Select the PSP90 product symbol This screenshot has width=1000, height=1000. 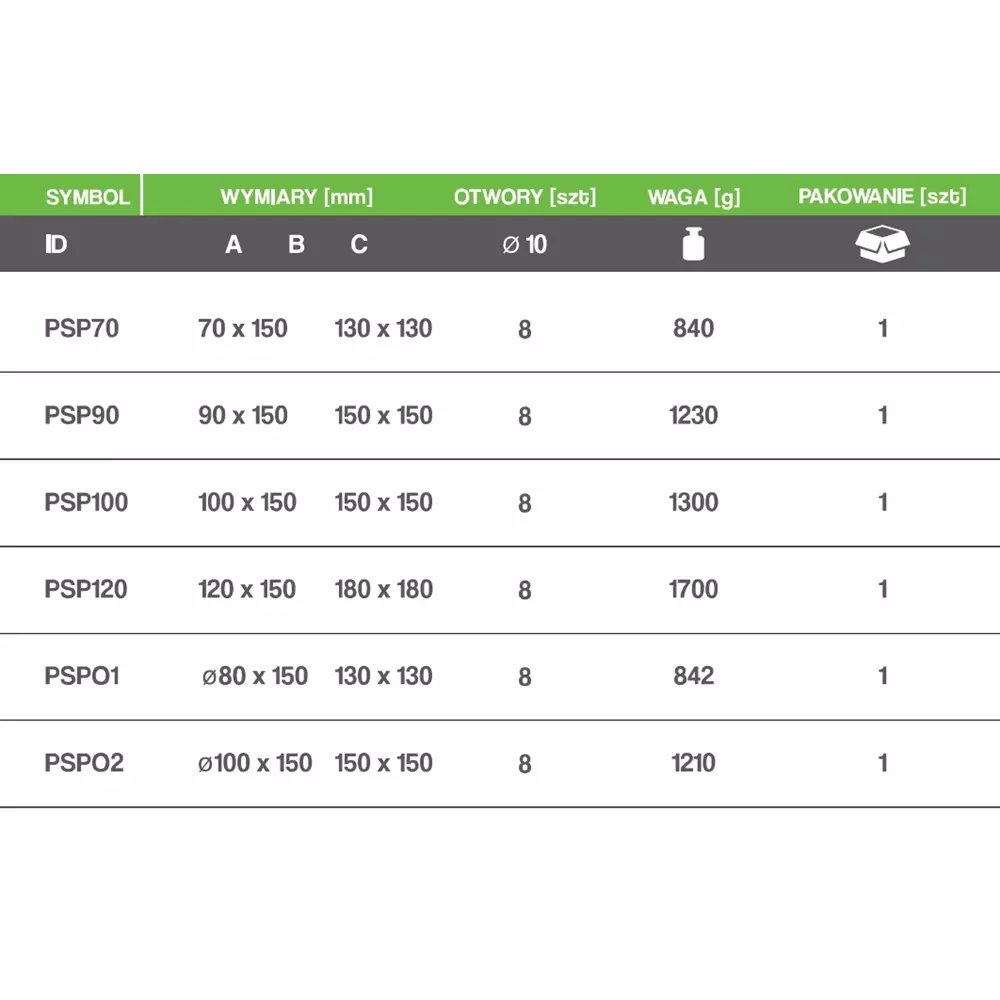click(82, 415)
